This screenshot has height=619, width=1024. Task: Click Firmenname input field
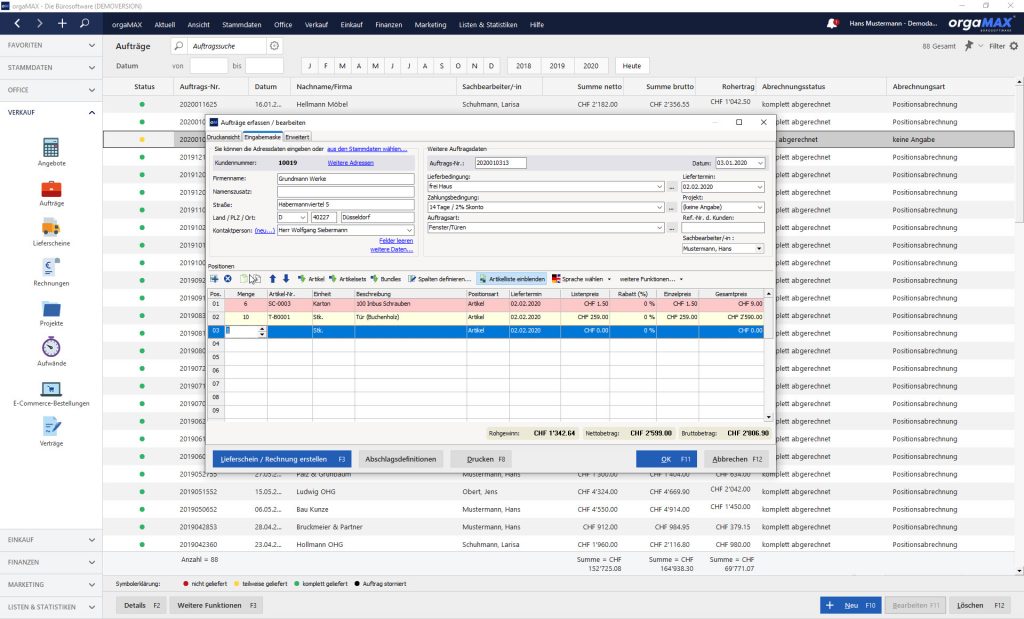[x=345, y=179]
